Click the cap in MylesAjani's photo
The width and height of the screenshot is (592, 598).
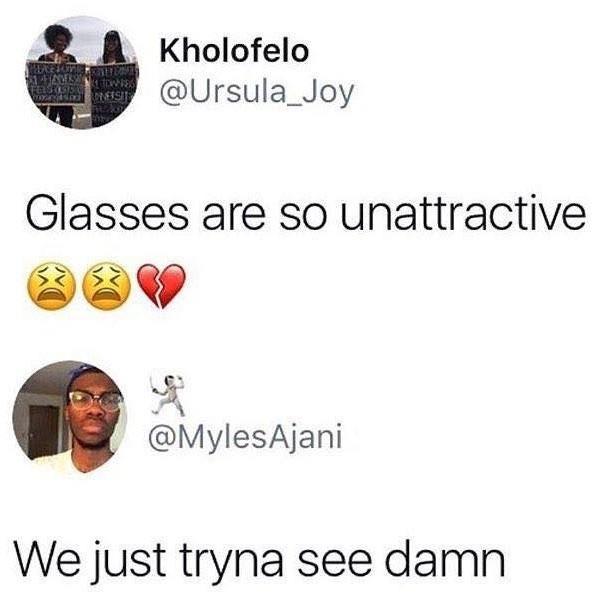click(x=90, y=378)
